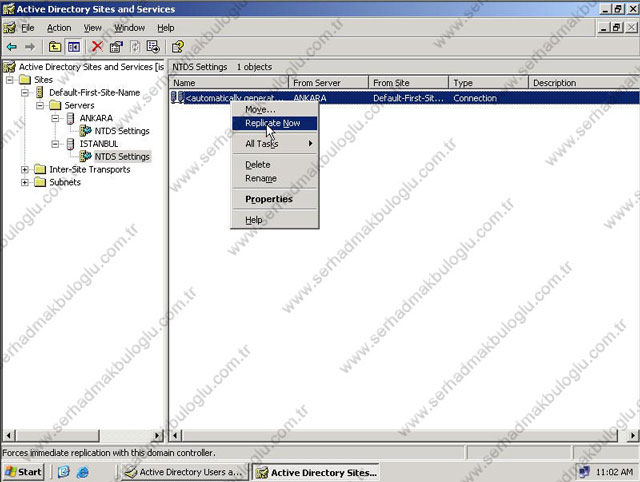
Task: Click the MMC icon in menu bar
Action: pos(9,28)
